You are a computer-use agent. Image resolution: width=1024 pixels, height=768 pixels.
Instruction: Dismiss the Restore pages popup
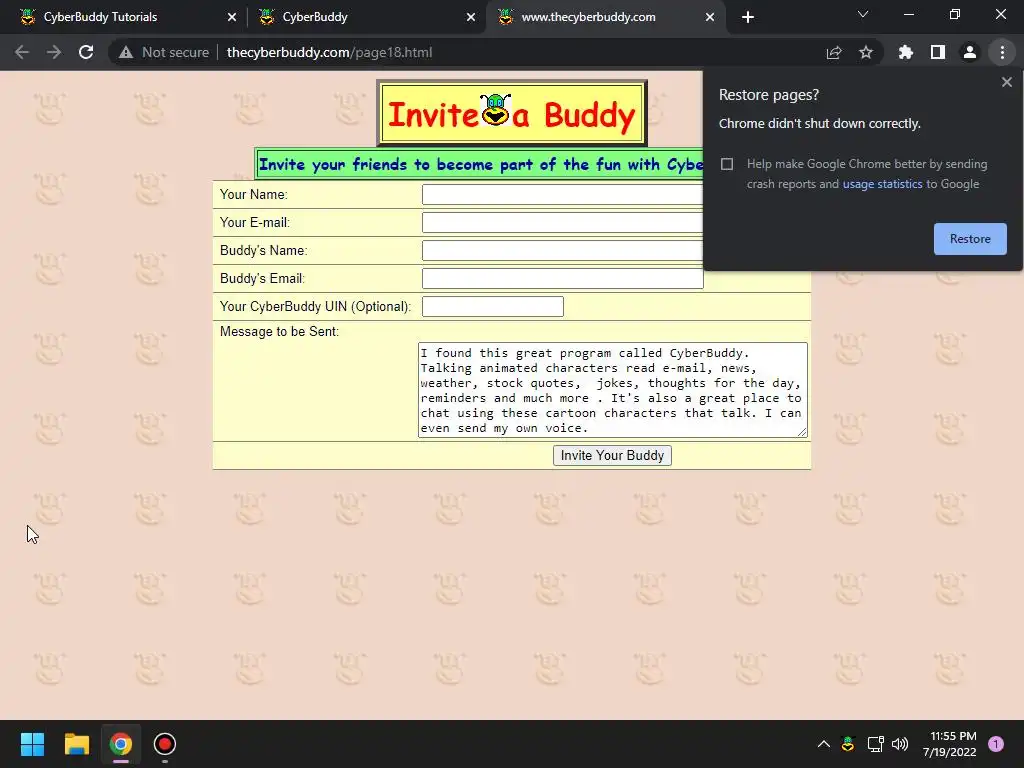point(1007,82)
